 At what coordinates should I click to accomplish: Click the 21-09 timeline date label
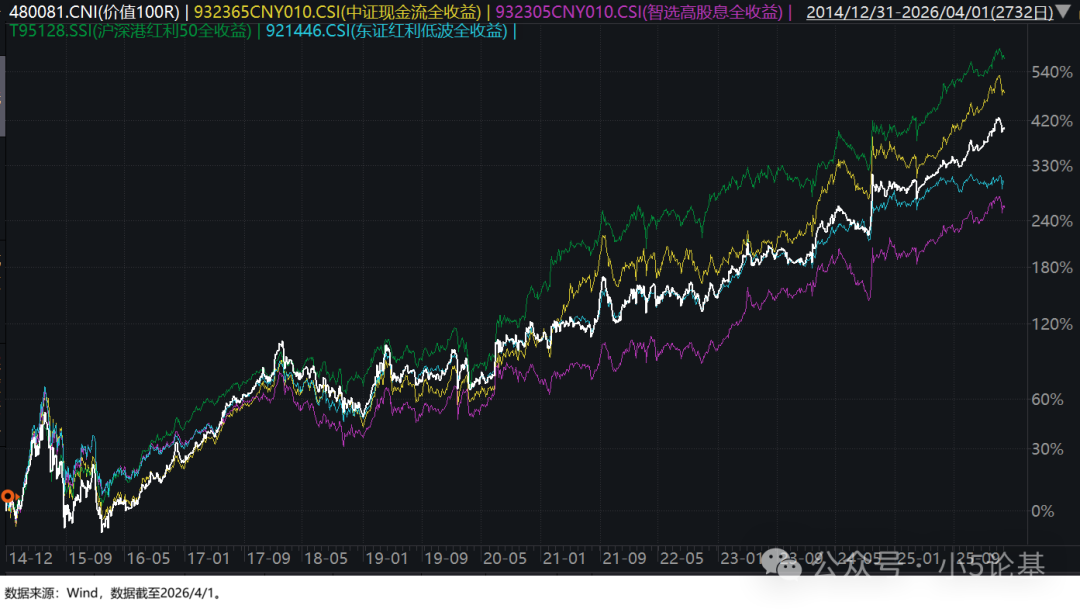pyautogui.click(x=625, y=556)
